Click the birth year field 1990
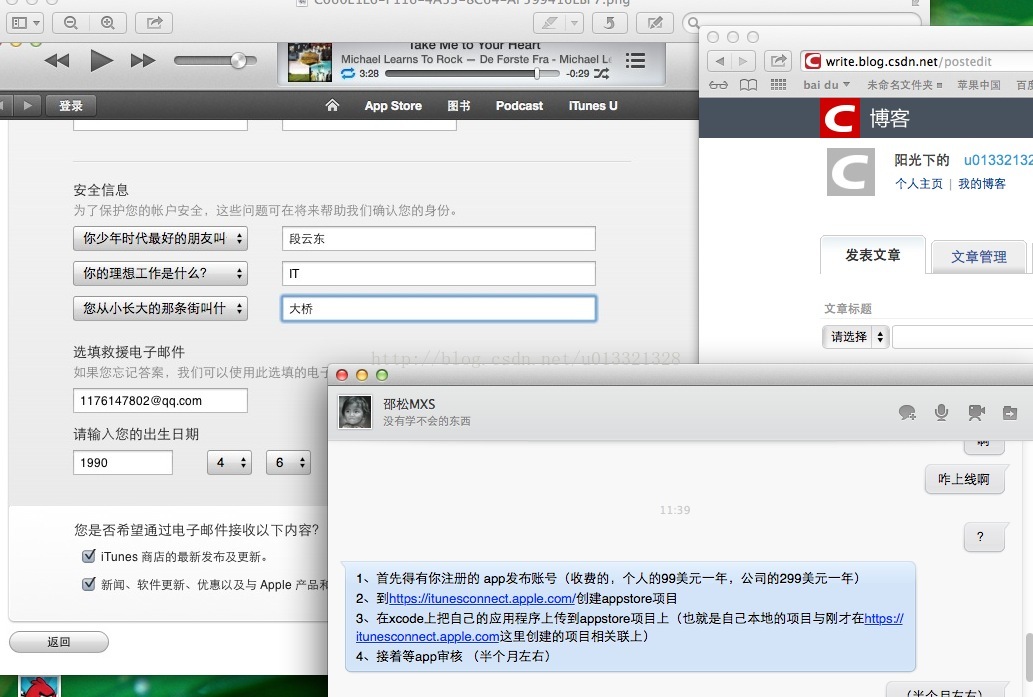The height and width of the screenshot is (697, 1033). coord(123,462)
